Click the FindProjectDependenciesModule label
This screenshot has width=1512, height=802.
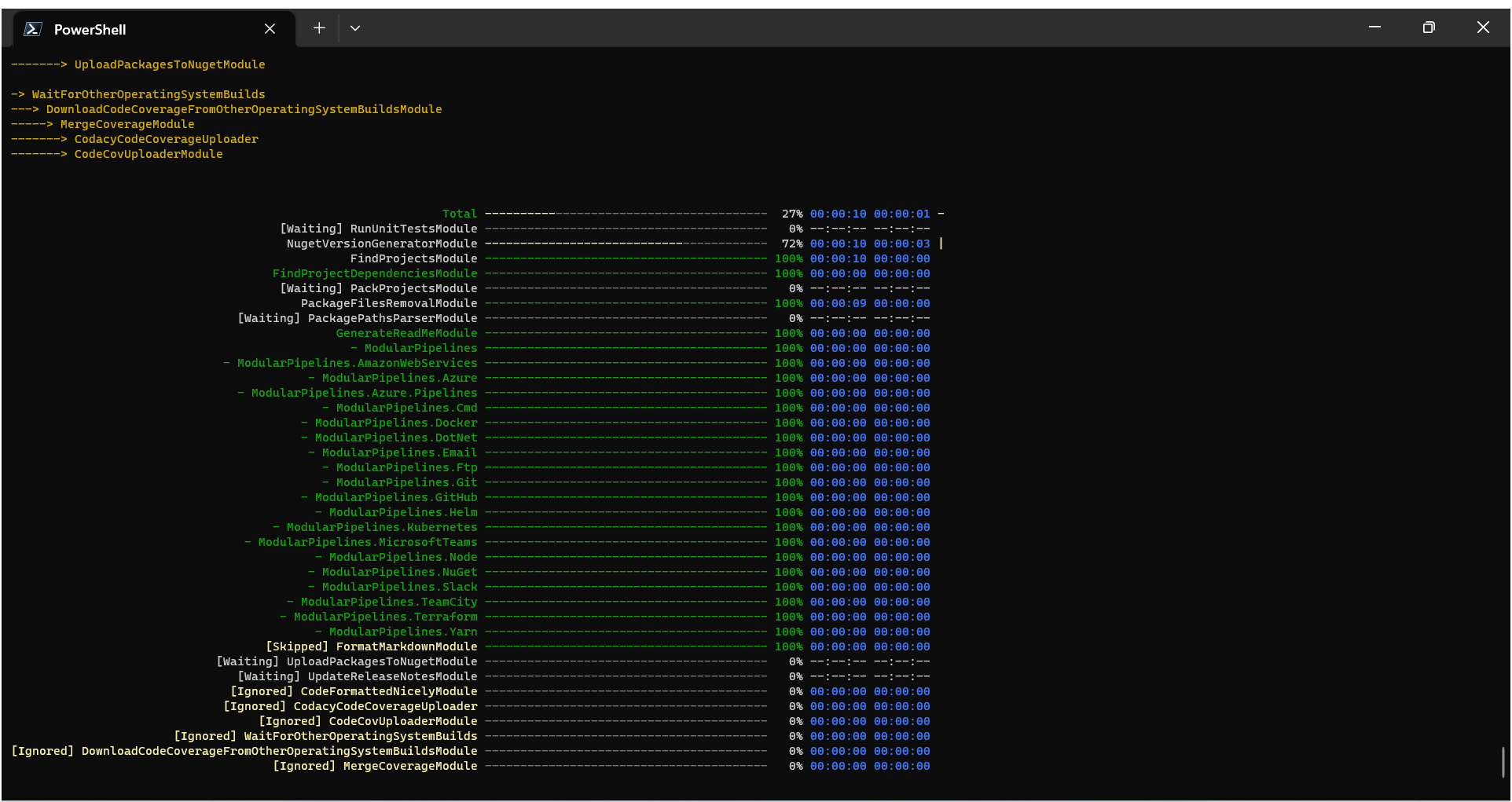[x=375, y=273]
